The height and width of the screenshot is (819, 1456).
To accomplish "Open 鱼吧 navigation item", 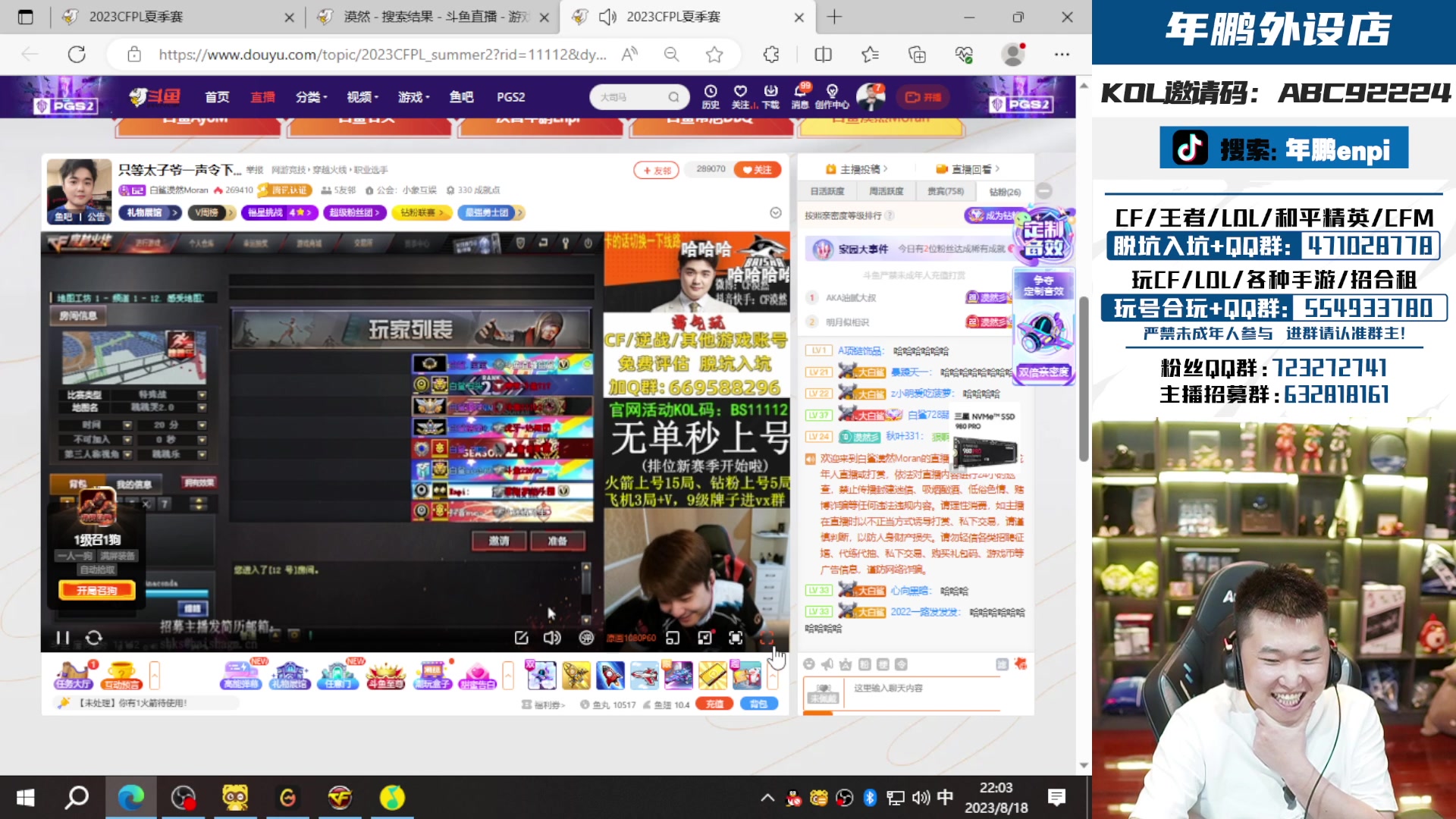I will coord(461,97).
